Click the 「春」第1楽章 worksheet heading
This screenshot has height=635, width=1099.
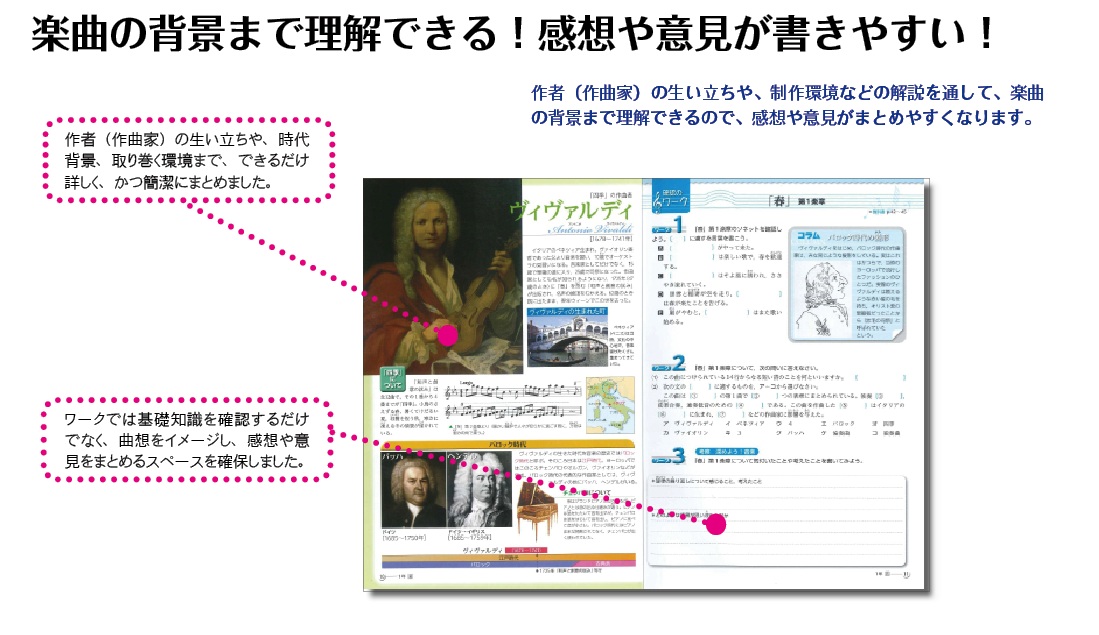[x=798, y=200]
